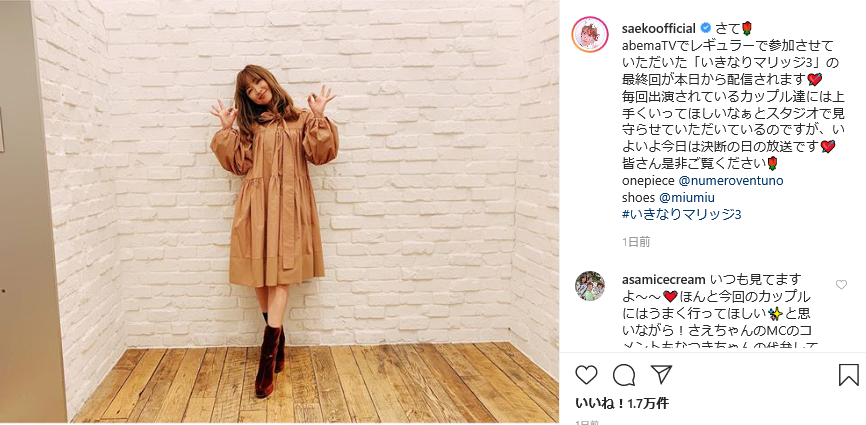Click the white brick wall in the photo

(425, 166)
